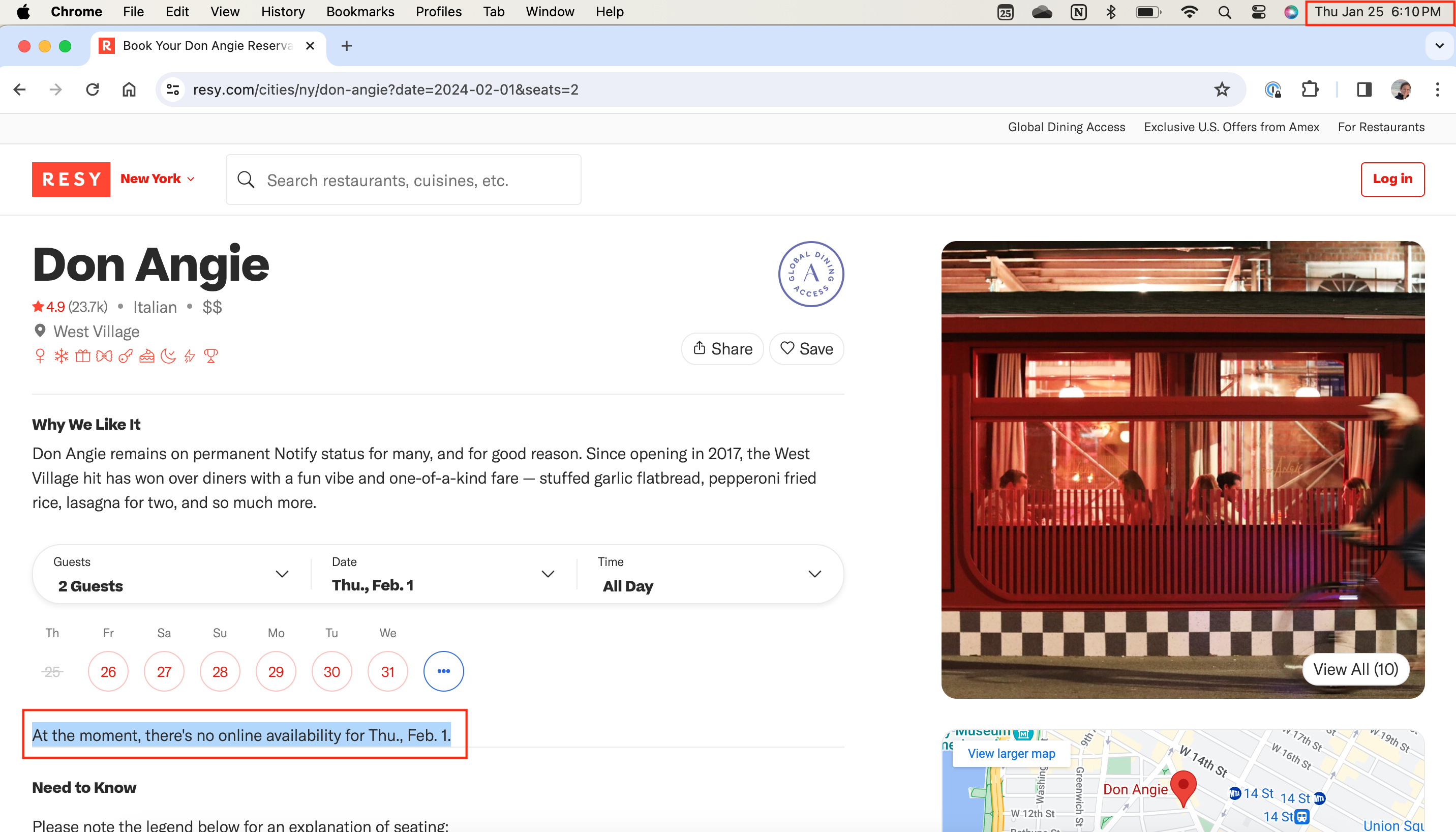Open the Chrome File menu

click(x=133, y=12)
